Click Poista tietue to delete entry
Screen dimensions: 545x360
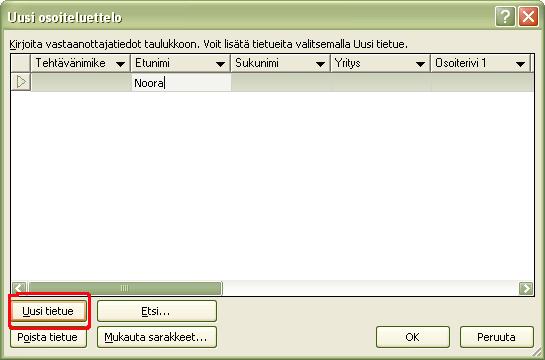48,337
